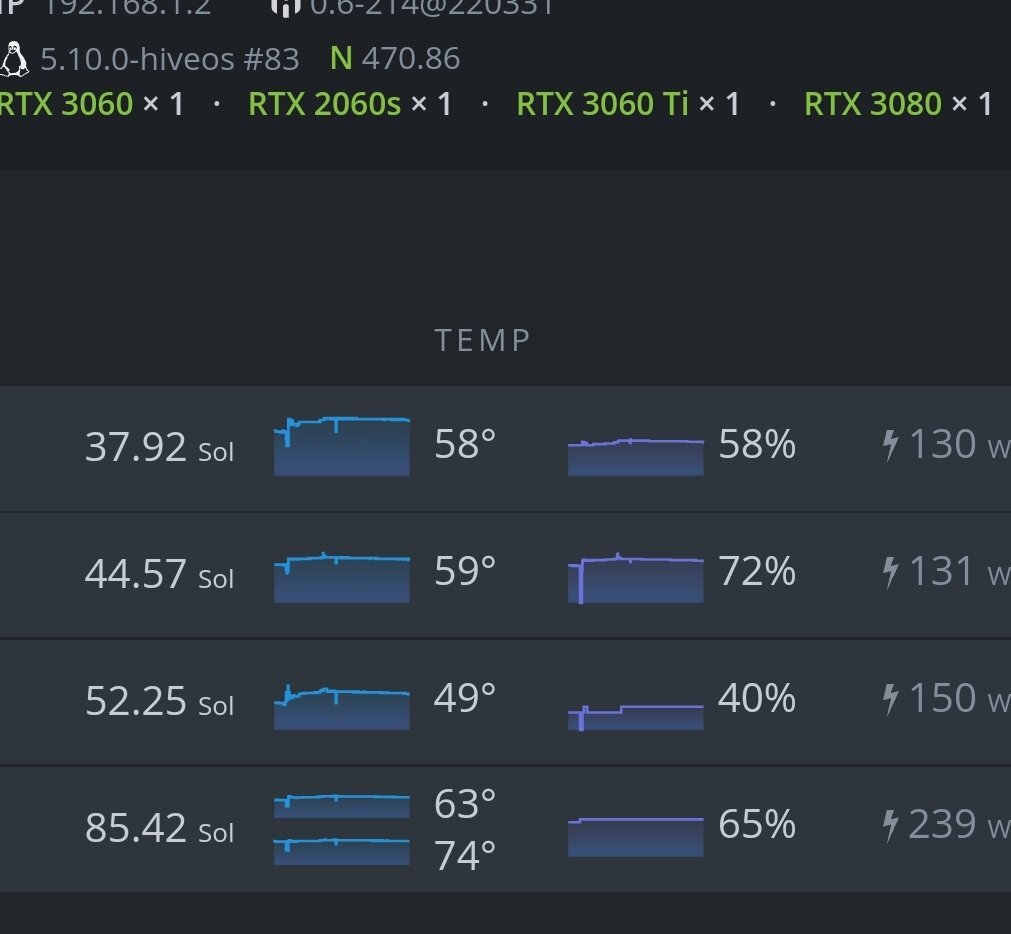Click the Nvidia driver version 470.86
The height and width of the screenshot is (934, 1011).
click(411, 59)
